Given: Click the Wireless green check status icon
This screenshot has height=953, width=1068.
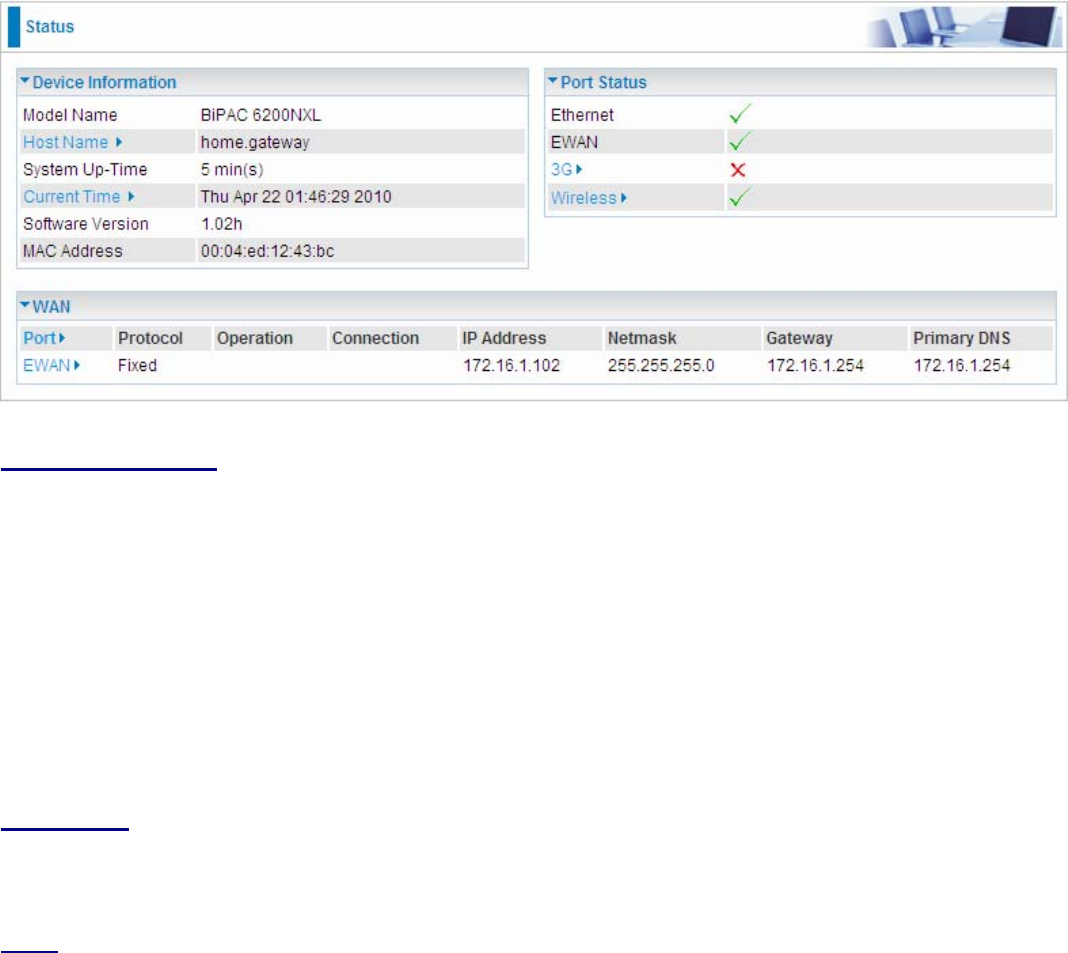Looking at the screenshot, I should pyautogui.click(x=740, y=198).
